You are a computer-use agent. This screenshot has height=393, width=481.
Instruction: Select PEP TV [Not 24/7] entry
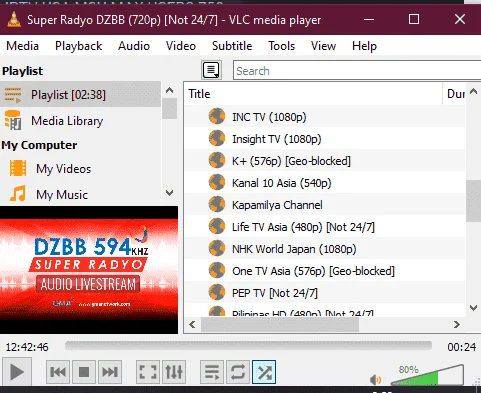coord(325,293)
